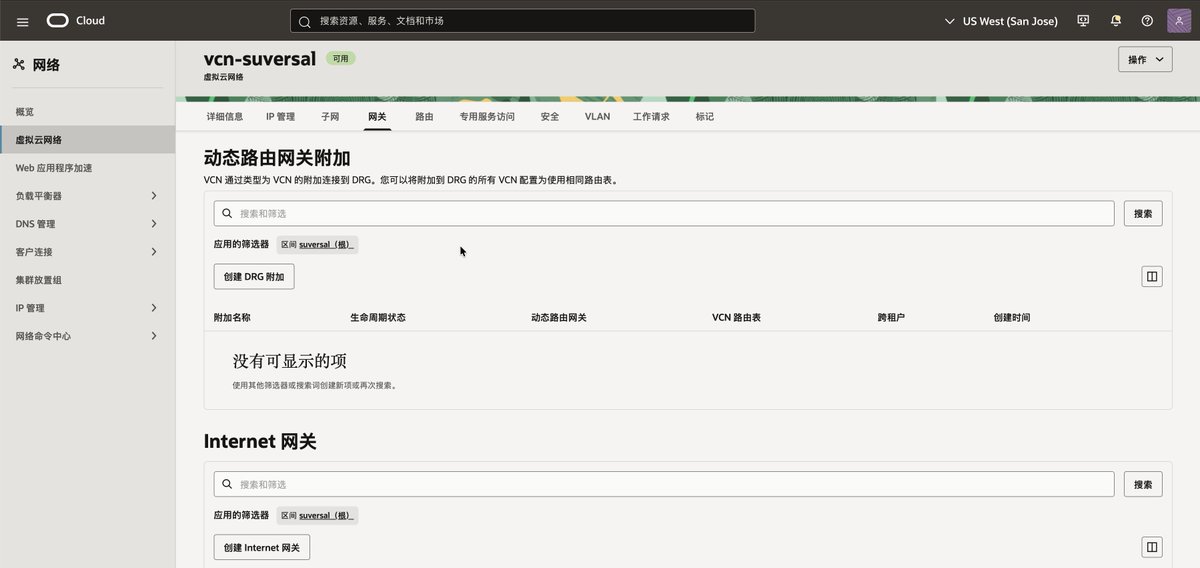Screen dimensions: 1200x568
Task: Switch to the 路由 tab
Action: pos(424,117)
